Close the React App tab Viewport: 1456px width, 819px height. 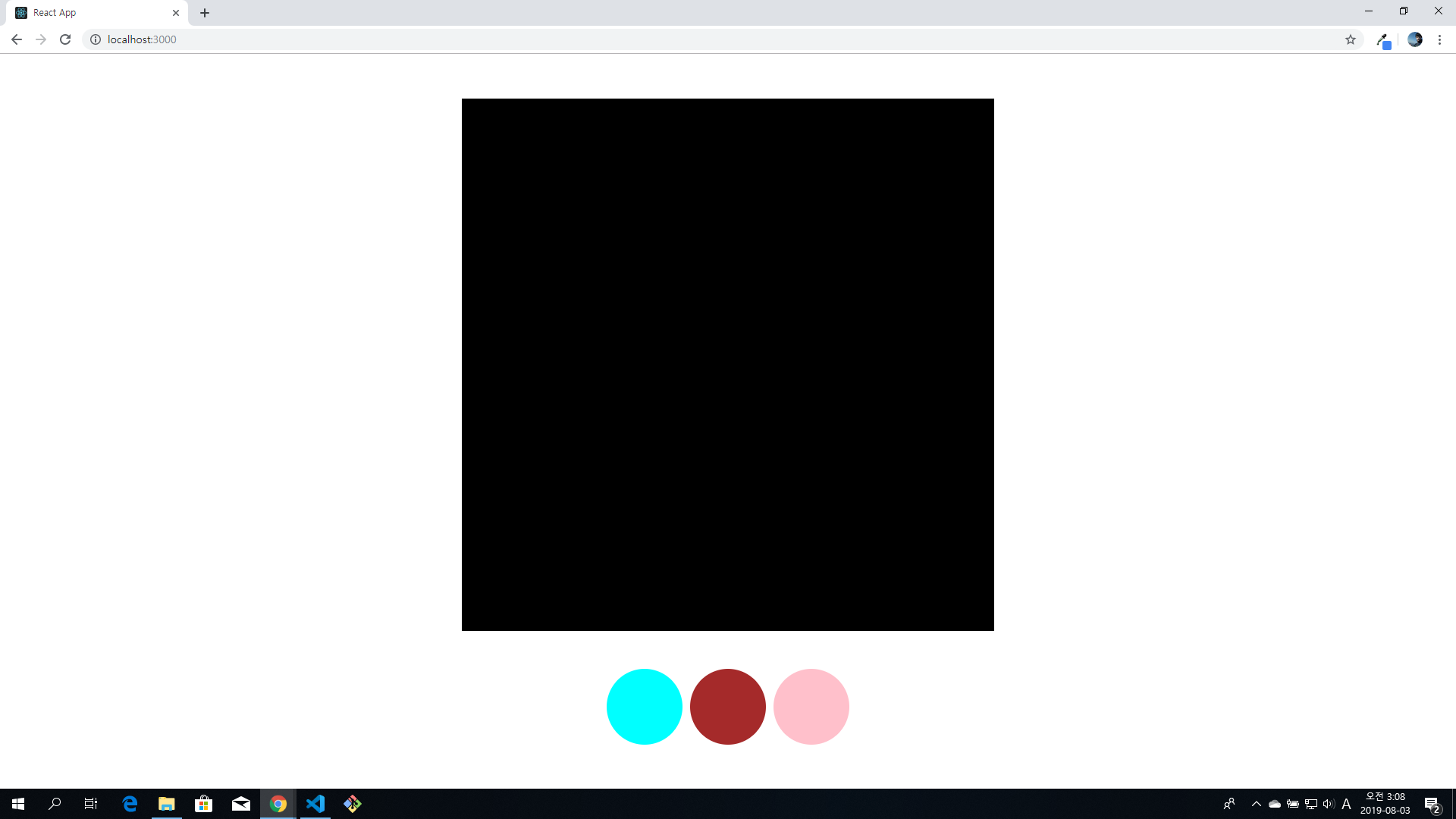[x=176, y=13]
